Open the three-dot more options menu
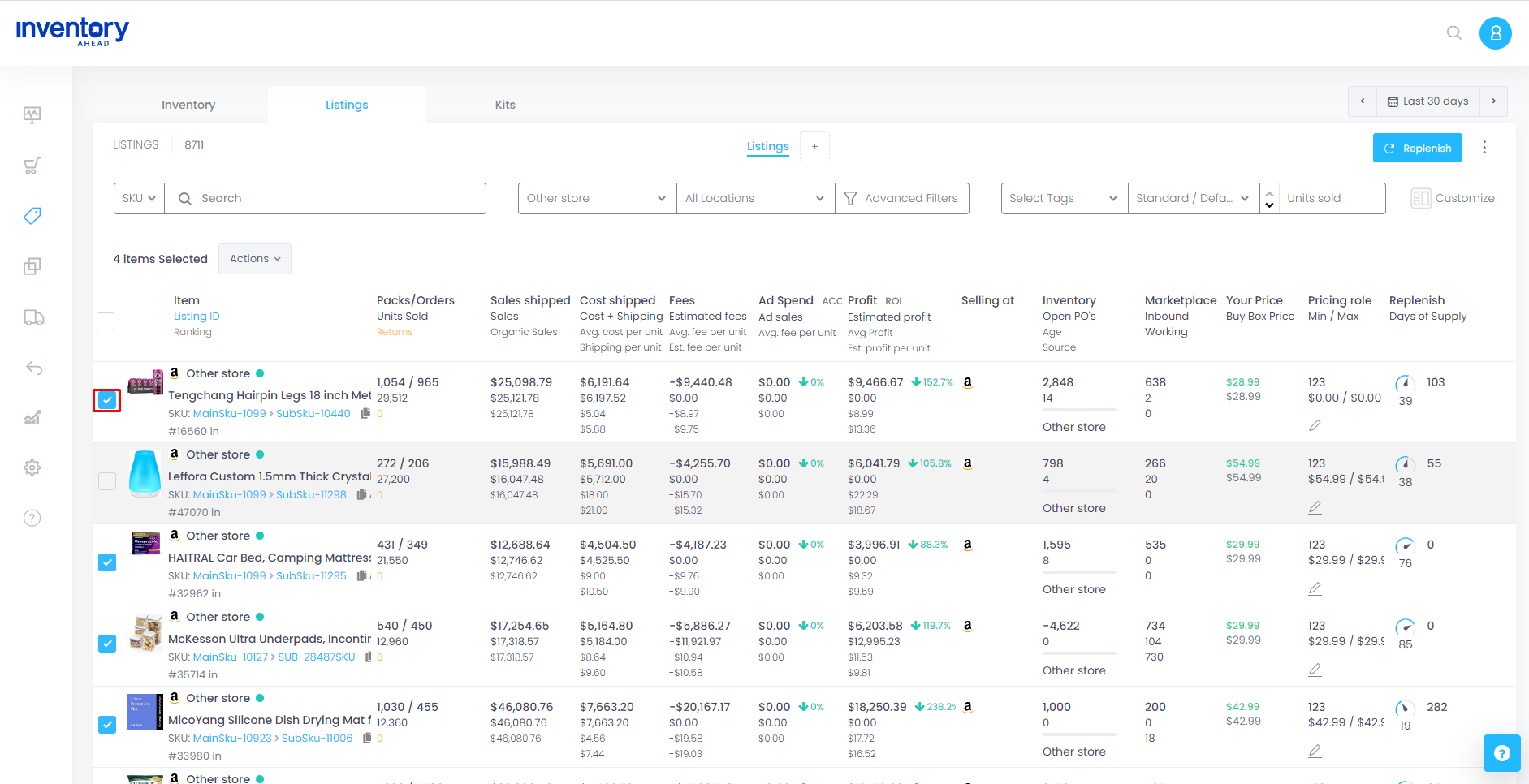This screenshot has width=1529, height=784. [1484, 147]
